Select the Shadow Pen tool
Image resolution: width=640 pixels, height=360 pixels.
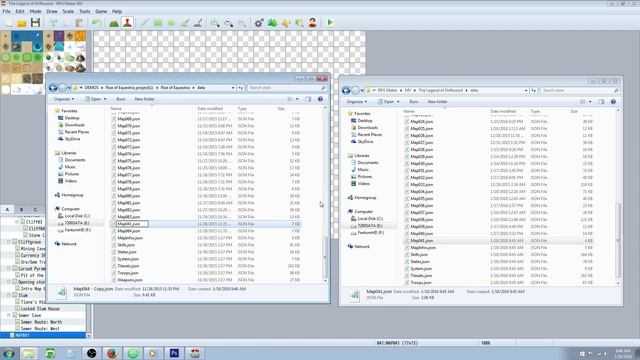[x=198, y=23]
